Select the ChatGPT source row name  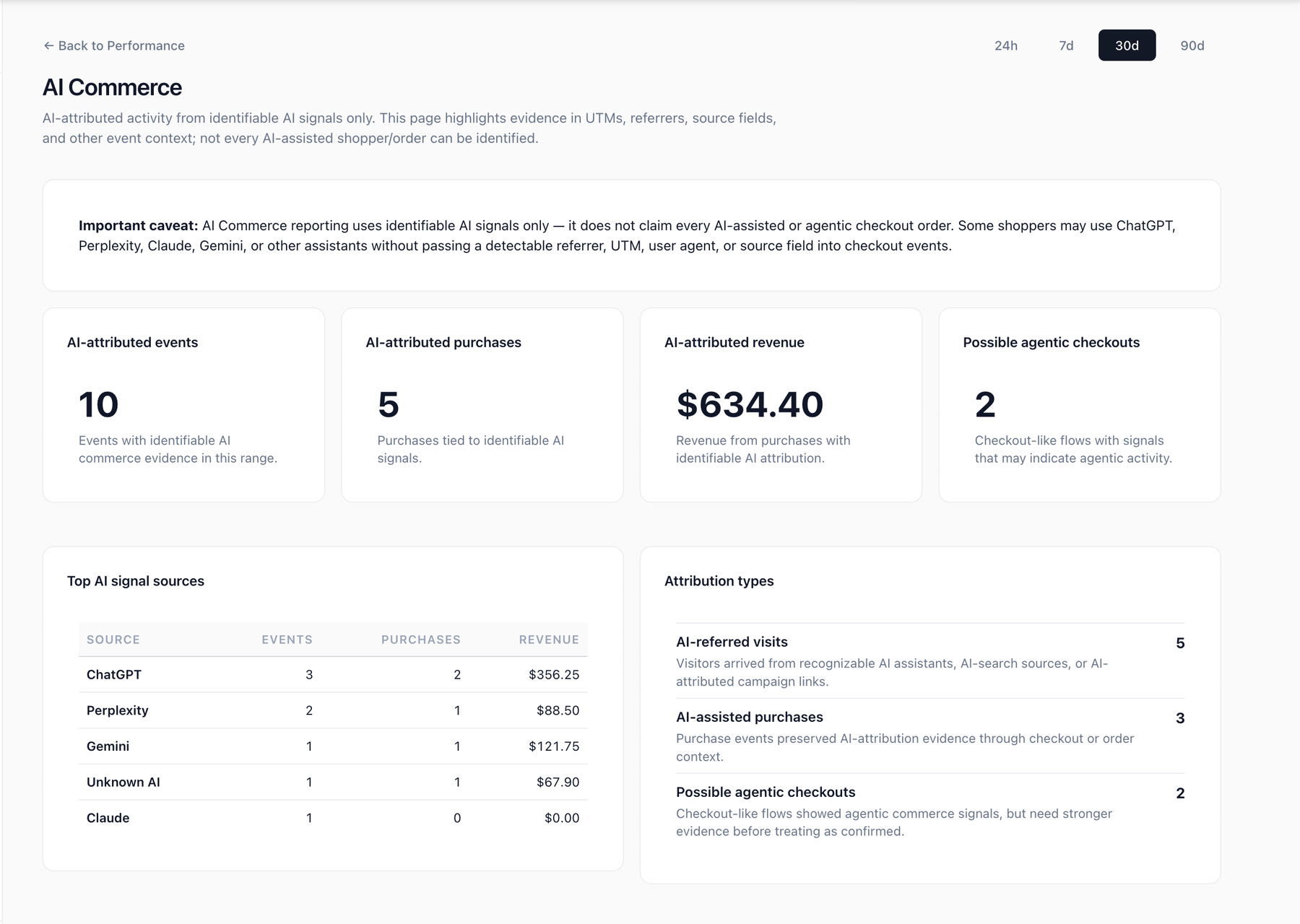[x=114, y=674]
